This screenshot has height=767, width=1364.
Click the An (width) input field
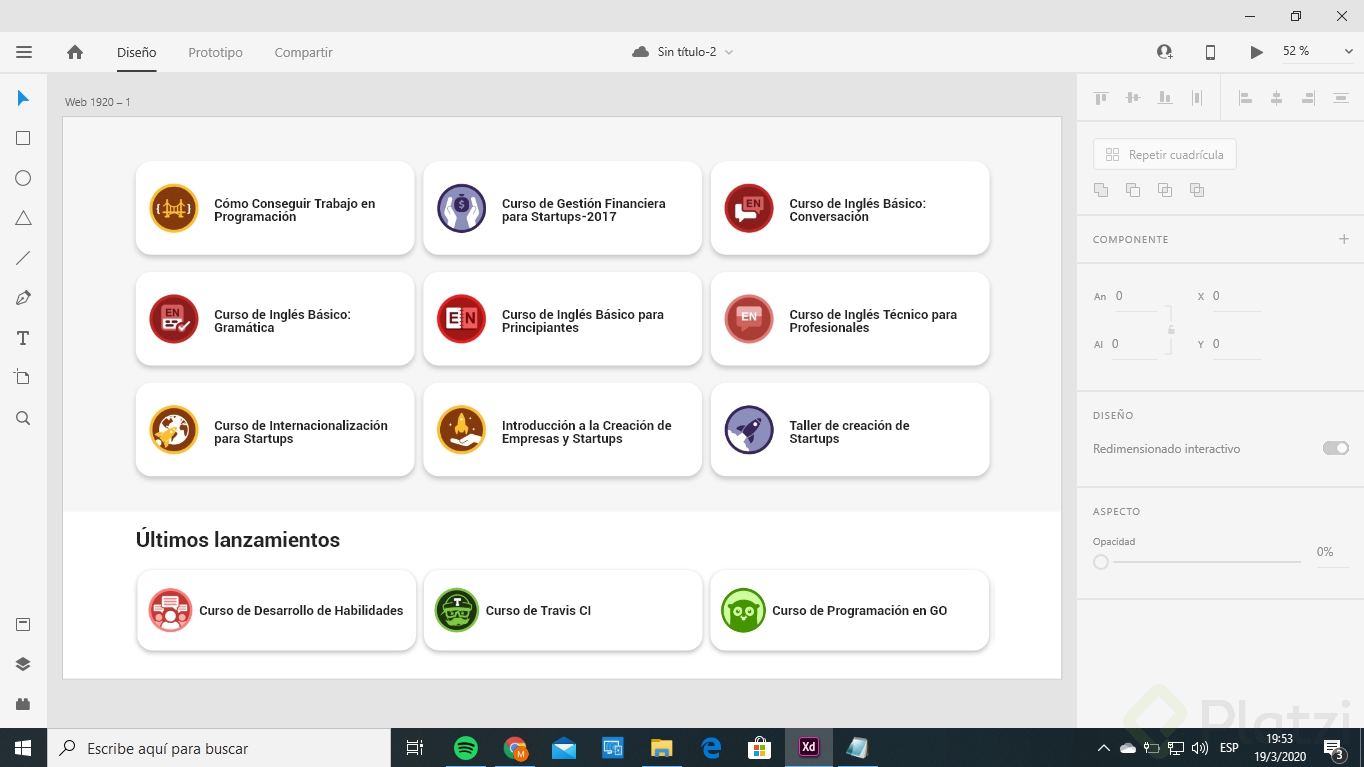[x=1136, y=296]
